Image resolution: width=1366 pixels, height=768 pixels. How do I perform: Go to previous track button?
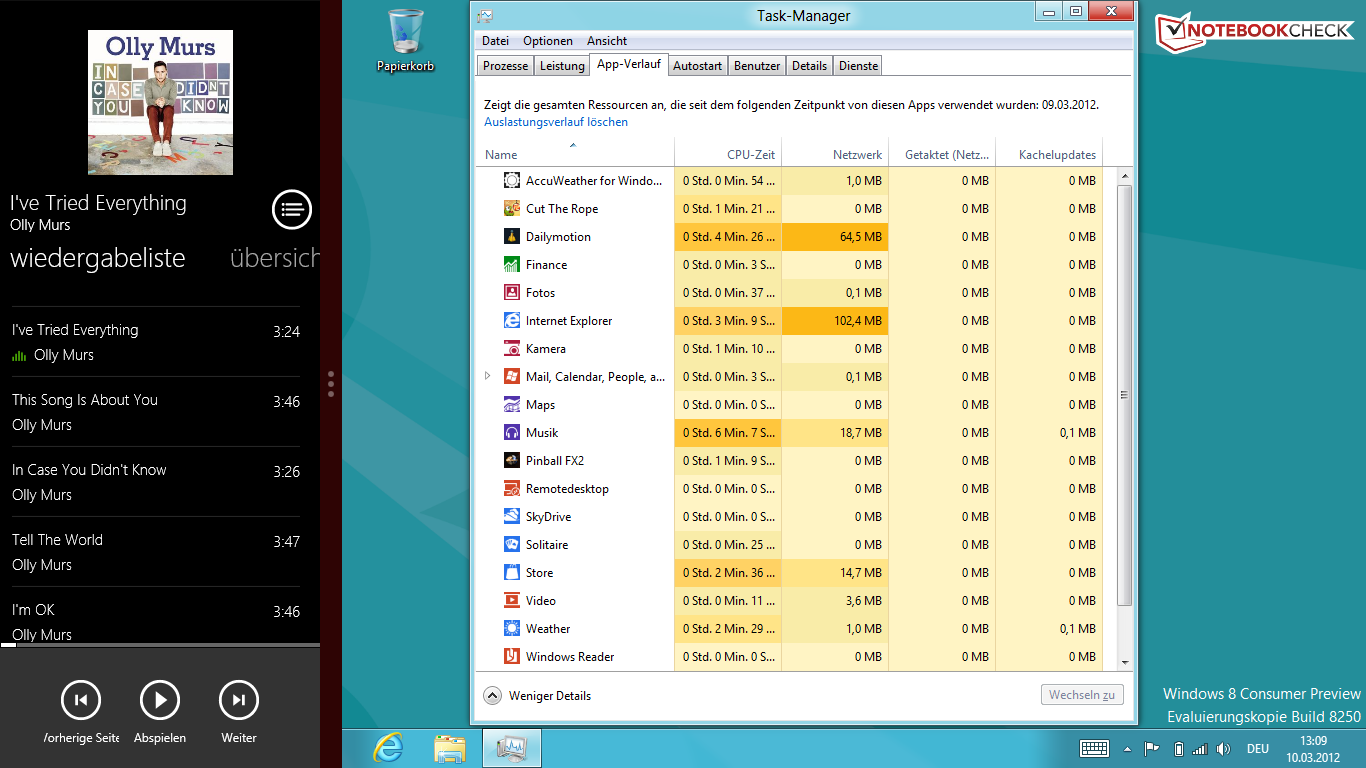click(x=81, y=700)
